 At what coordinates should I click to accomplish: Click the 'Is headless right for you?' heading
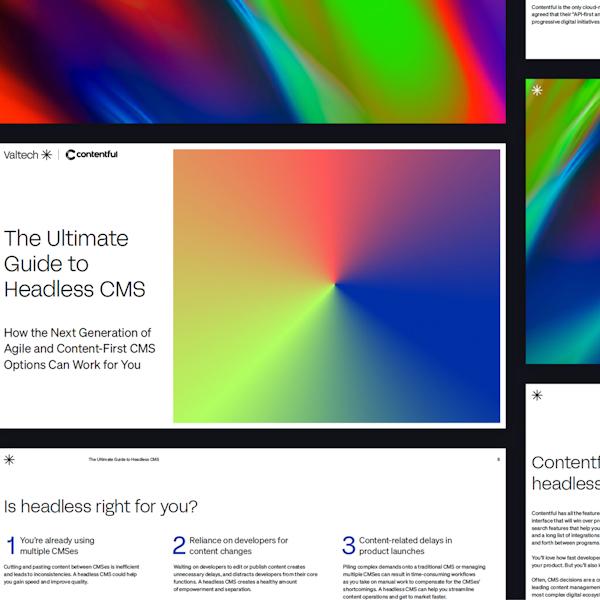click(x=101, y=506)
